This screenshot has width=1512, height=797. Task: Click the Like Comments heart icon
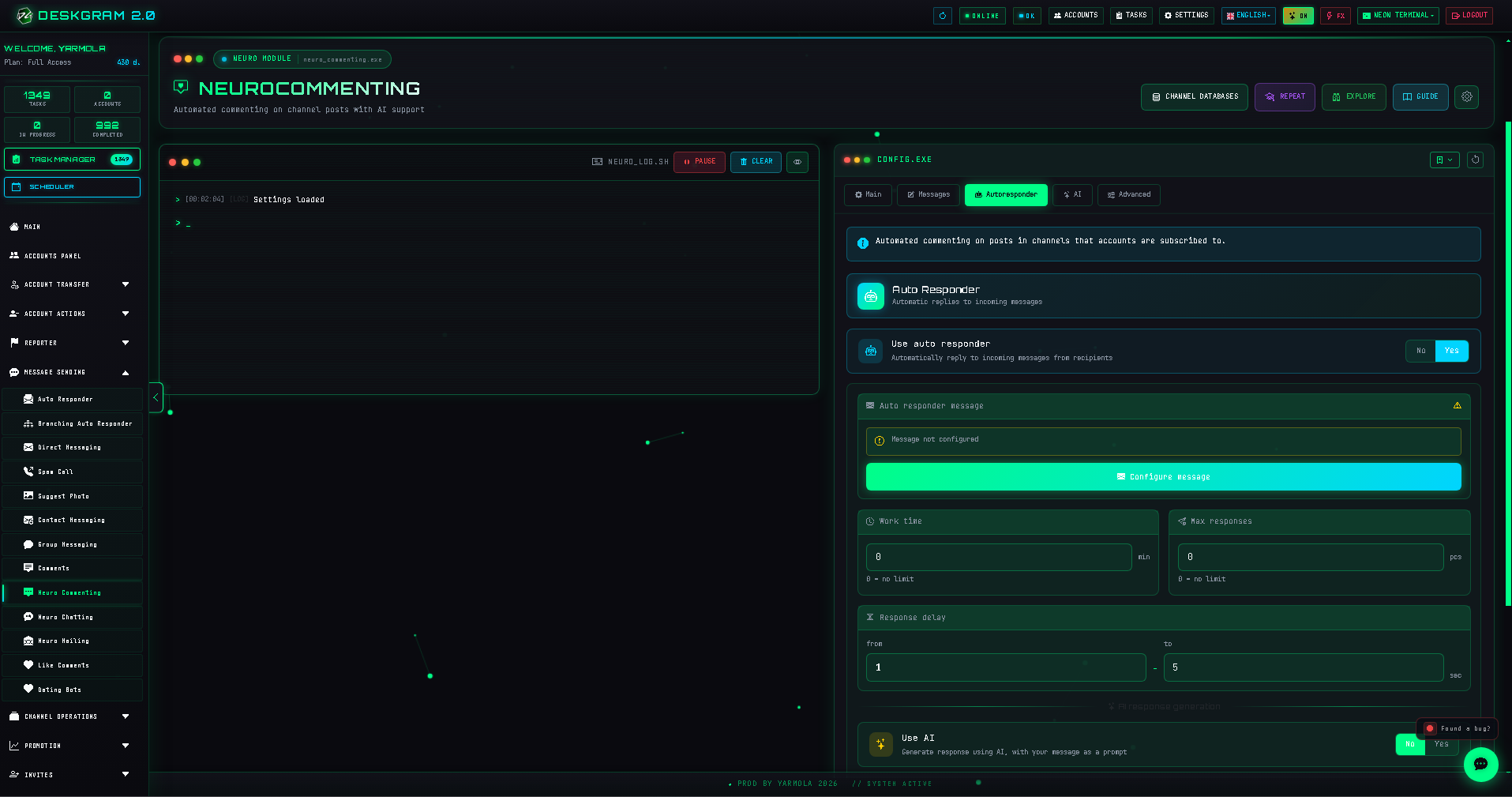[x=28, y=665]
